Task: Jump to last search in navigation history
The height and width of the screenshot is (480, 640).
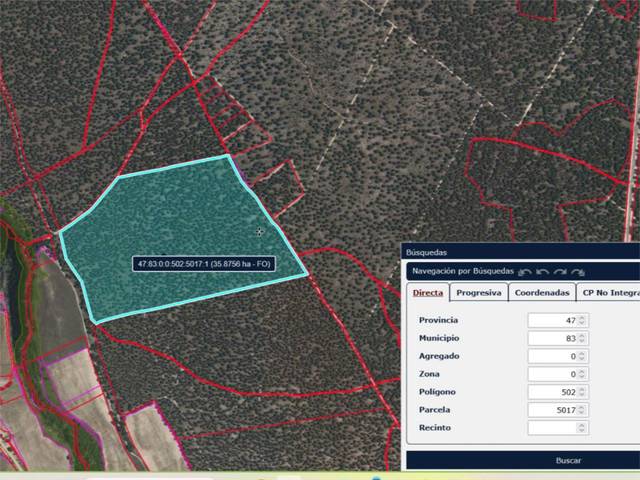Action: [x=578, y=272]
